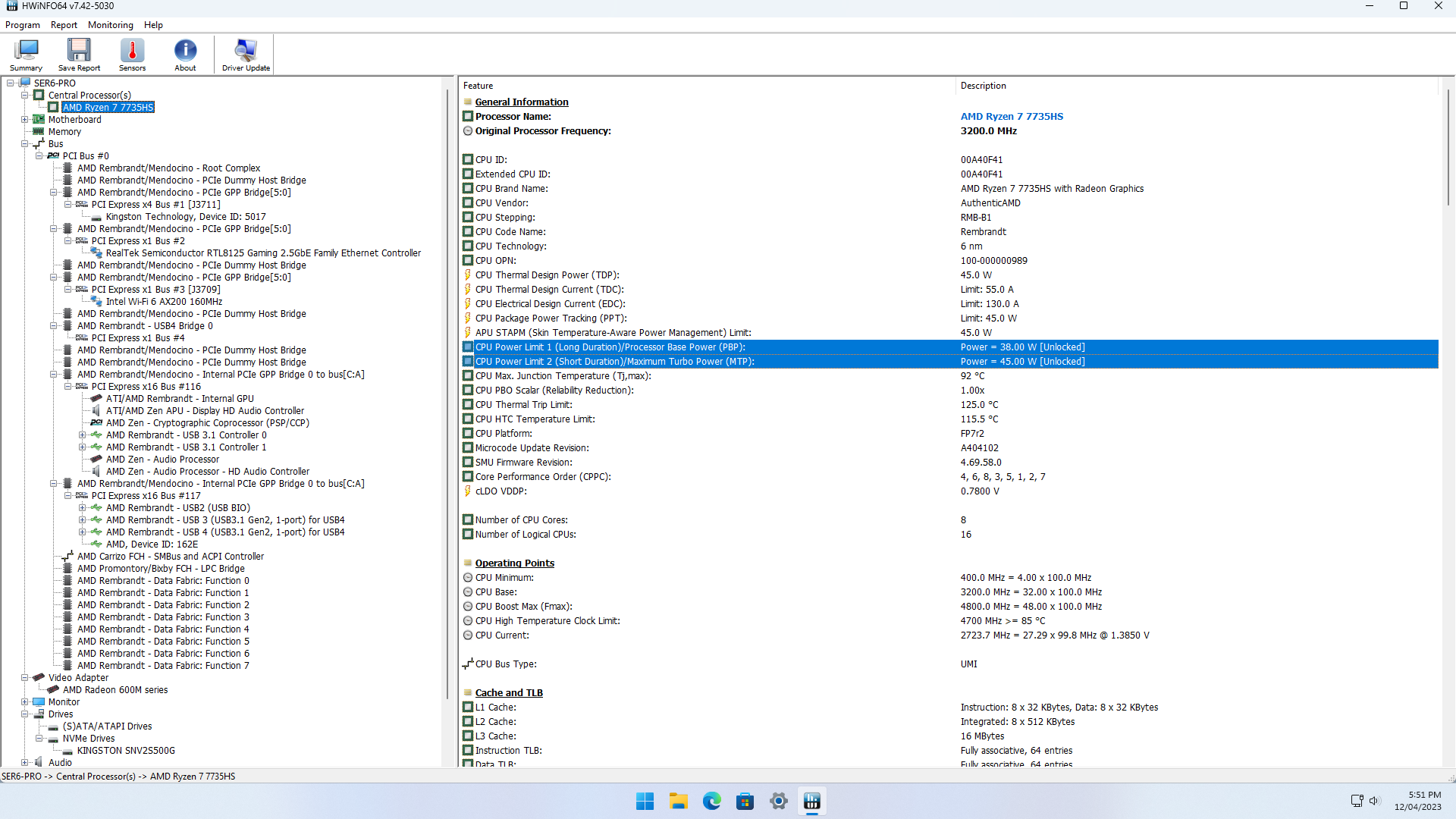Viewport: 1456px width, 819px height.
Task: Open Settings gear in the taskbar
Action: pos(778,801)
